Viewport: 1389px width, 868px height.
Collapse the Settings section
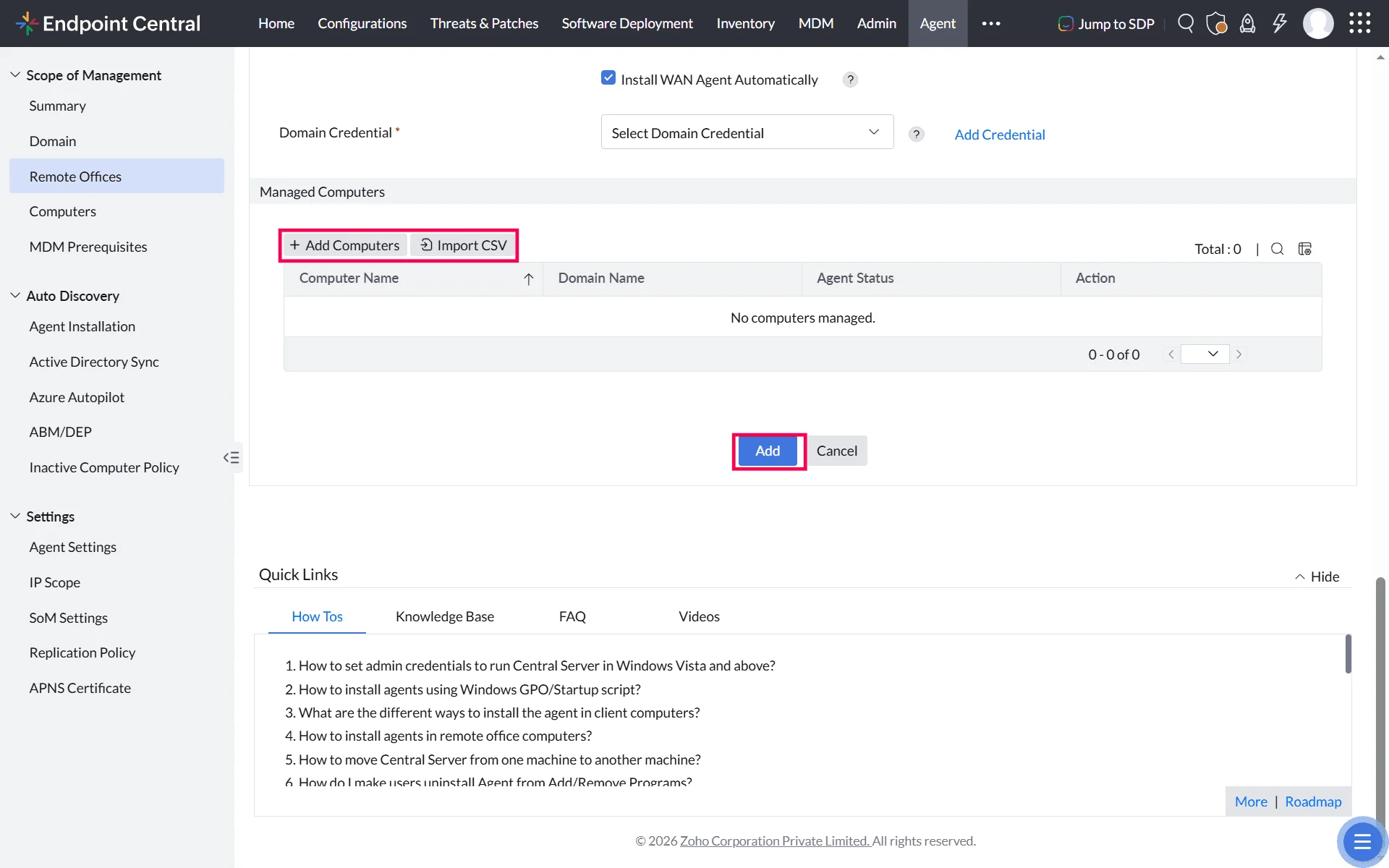tap(15, 516)
